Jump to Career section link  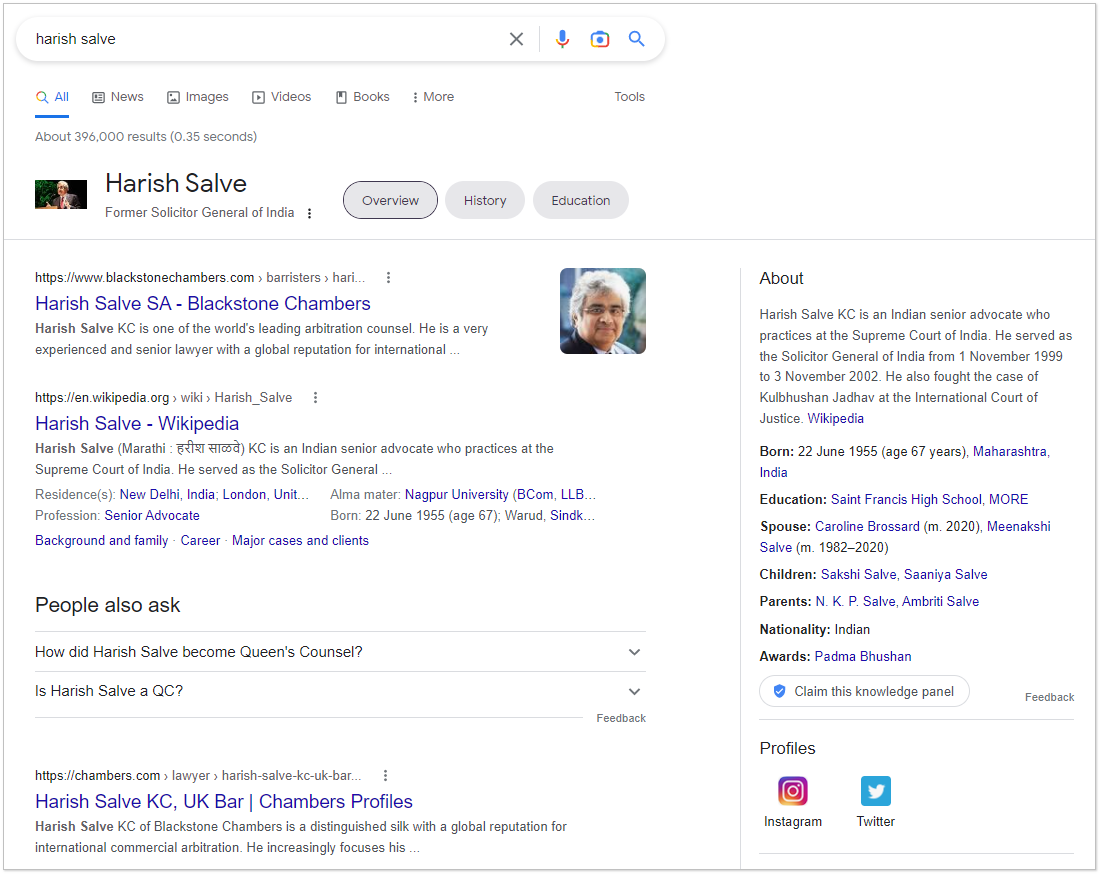200,541
